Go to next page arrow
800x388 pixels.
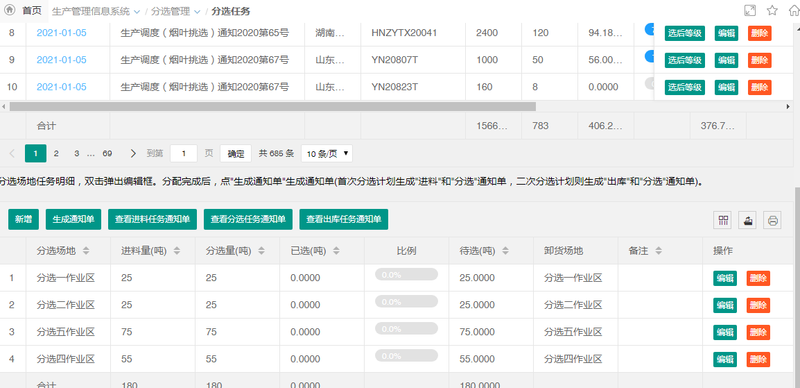133,153
